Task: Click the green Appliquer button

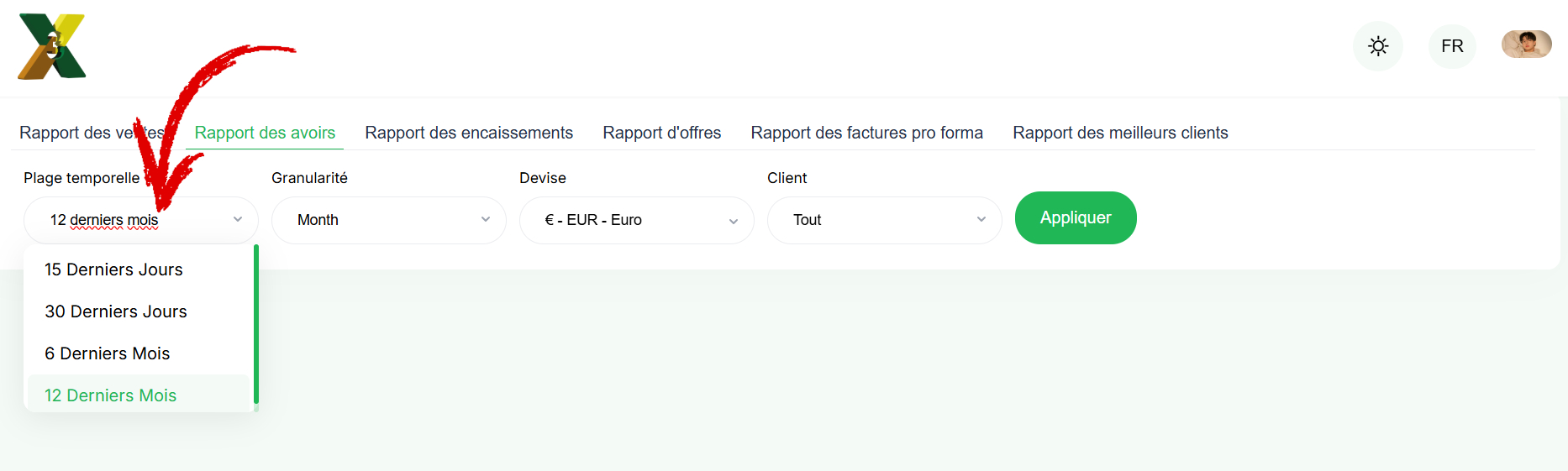Action: point(1076,218)
